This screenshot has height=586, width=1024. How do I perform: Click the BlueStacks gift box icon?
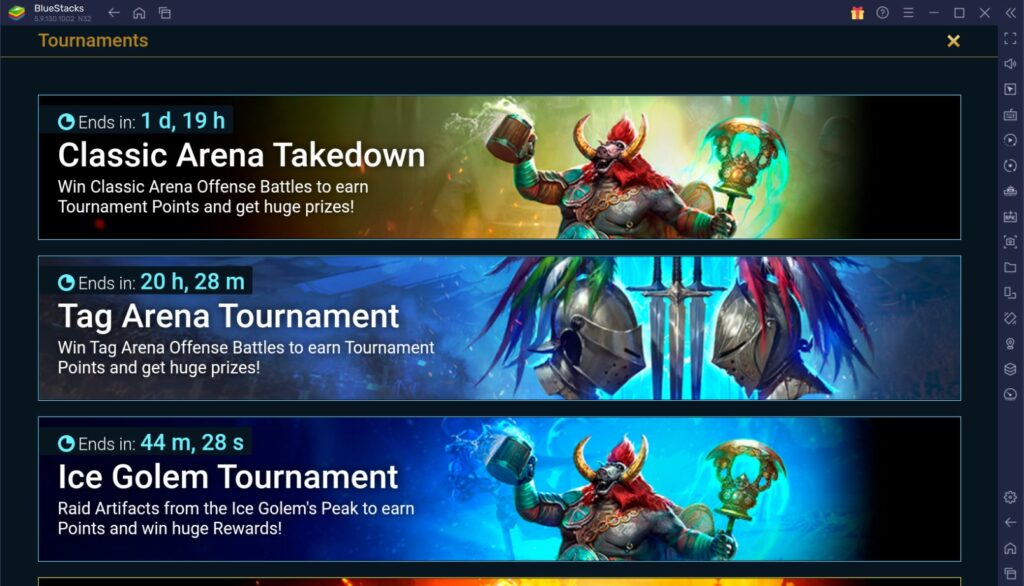point(857,13)
